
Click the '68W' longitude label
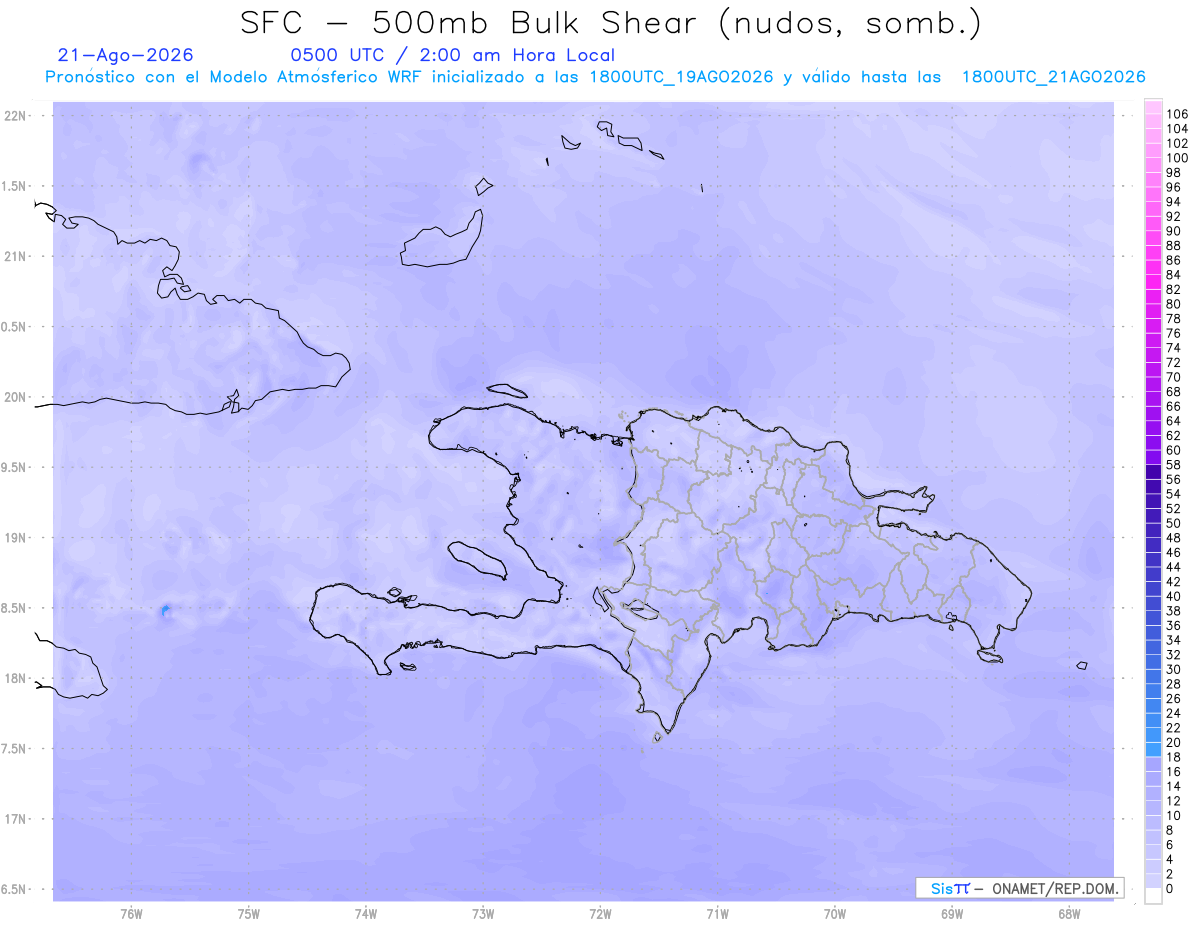click(1069, 914)
